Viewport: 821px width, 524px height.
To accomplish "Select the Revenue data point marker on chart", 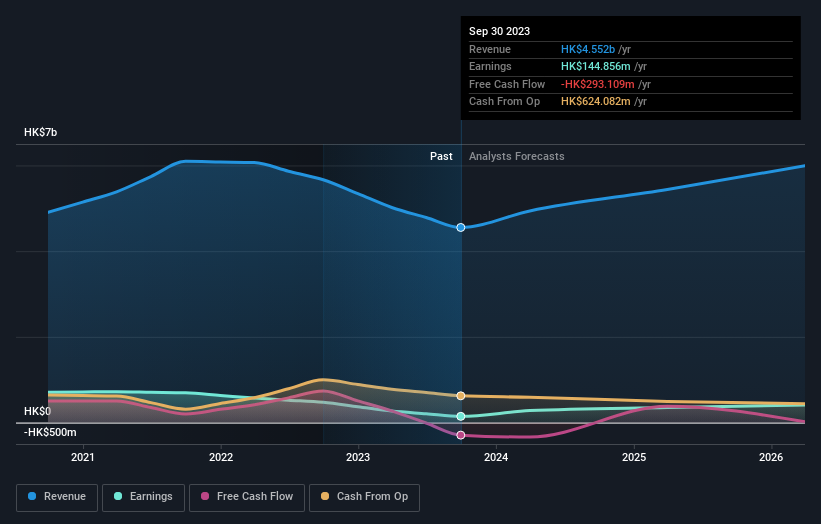I will click(x=461, y=227).
